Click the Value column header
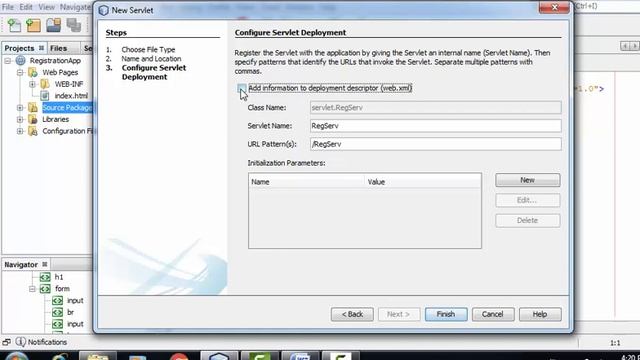The image size is (640, 360). coord(423,182)
